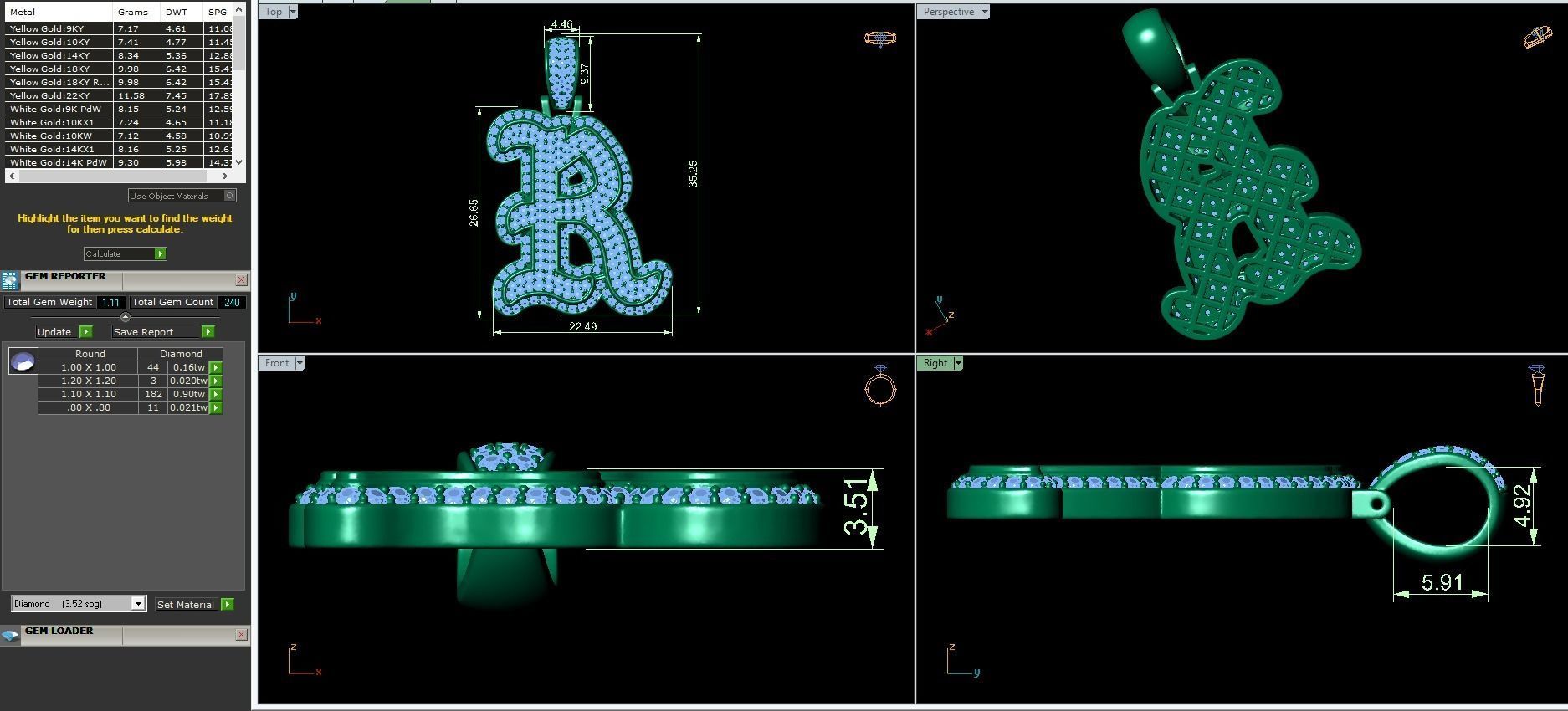The width and height of the screenshot is (1568, 711).
Task: Click the round diamond gem thumbnail
Action: click(23, 361)
